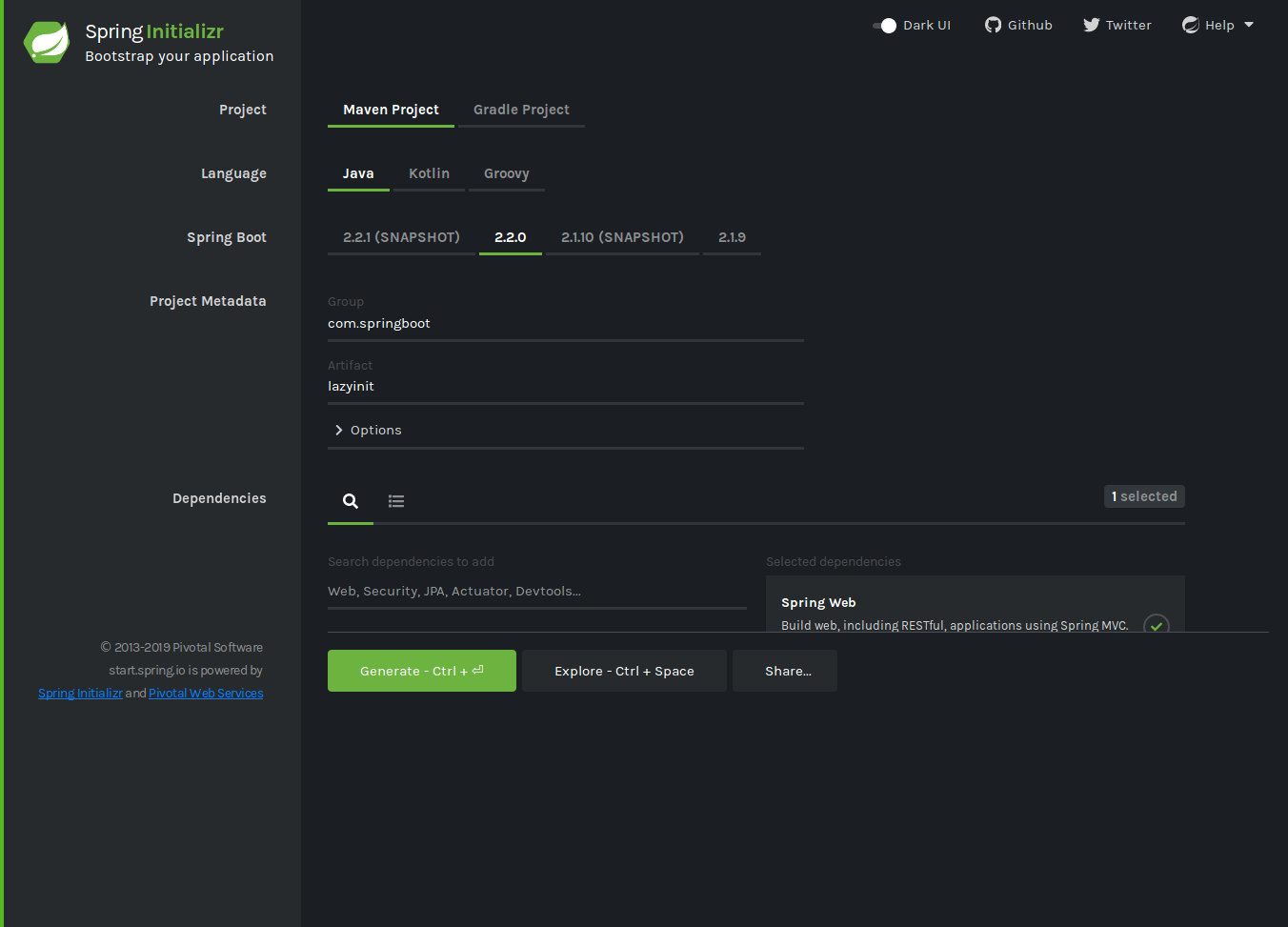Screen dimensions: 1288x927
Task: Click the Help menu label
Action: [x=1219, y=26]
